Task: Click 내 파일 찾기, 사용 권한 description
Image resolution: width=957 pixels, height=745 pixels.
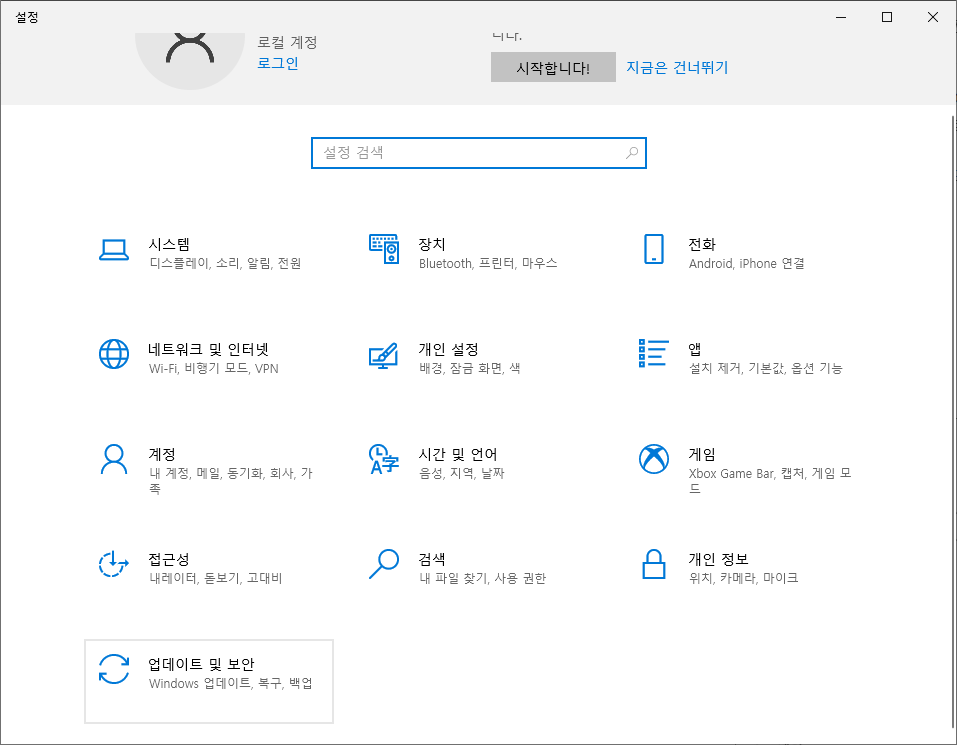Action: 482,578
